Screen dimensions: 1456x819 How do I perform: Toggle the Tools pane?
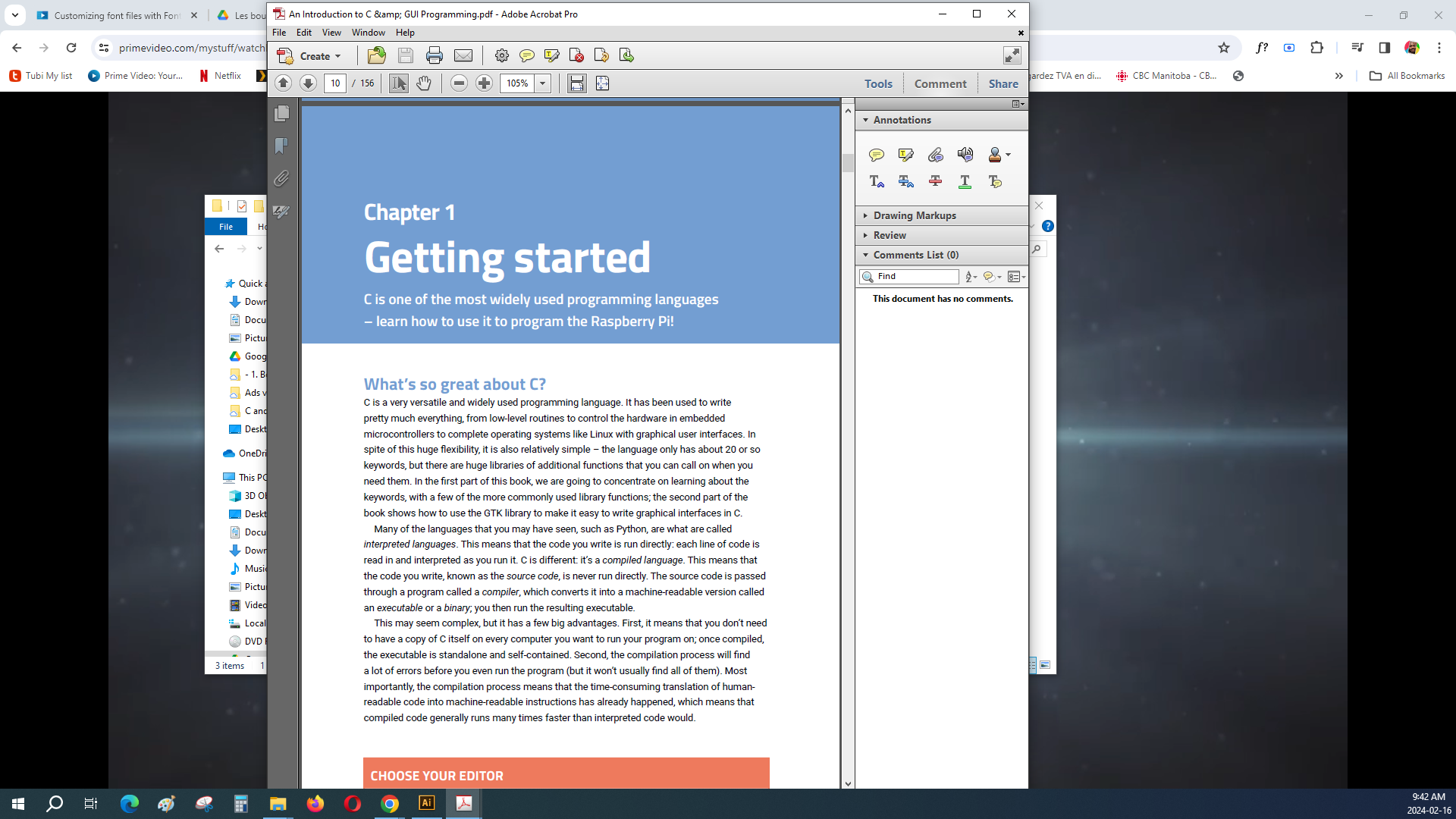pyautogui.click(x=878, y=83)
